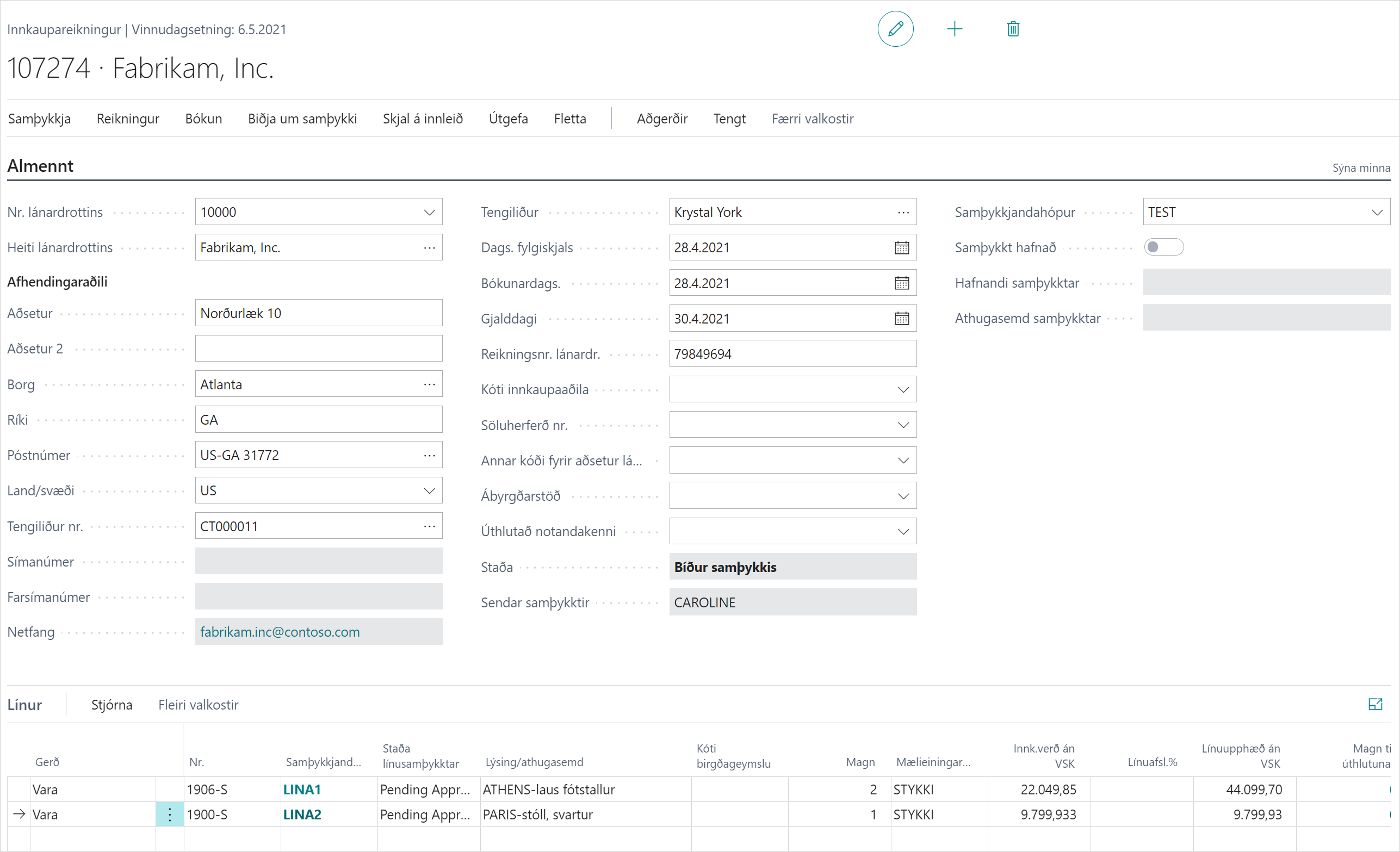Click the pencil edit icon

(x=895, y=29)
